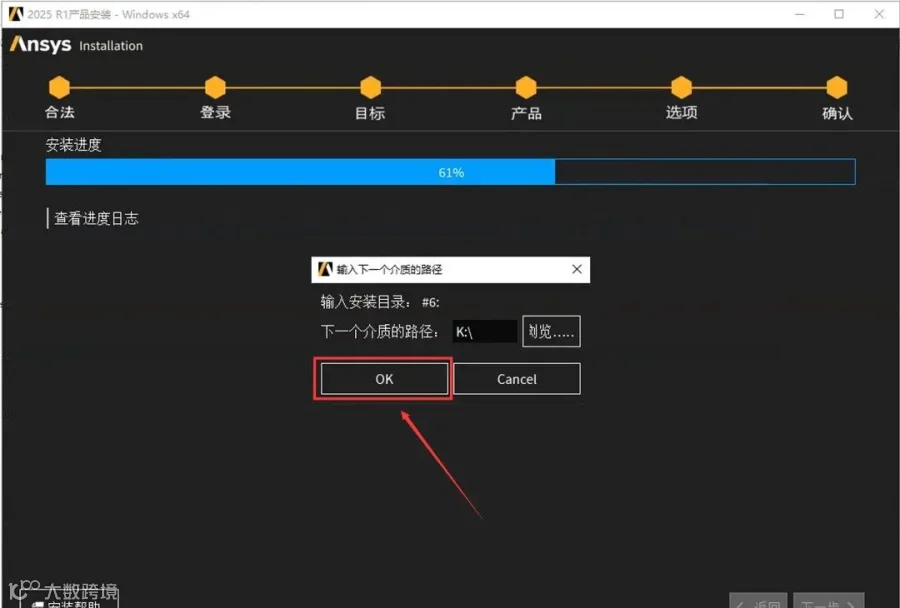Select the 合法 step hexagon
Screen dimensions: 900x608
coord(59,87)
